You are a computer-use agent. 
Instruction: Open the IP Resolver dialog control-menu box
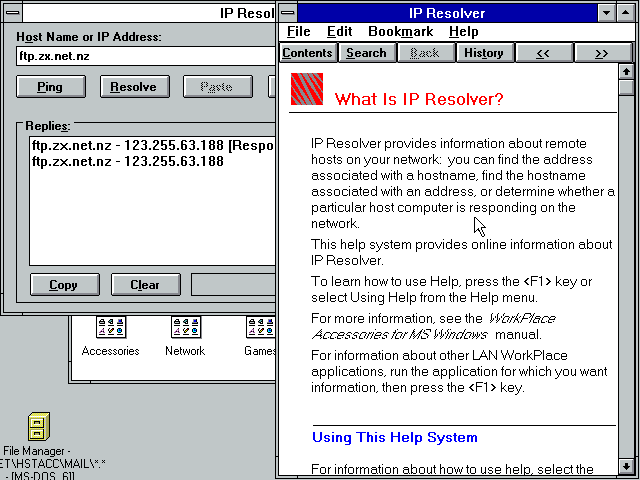[x=13, y=13]
